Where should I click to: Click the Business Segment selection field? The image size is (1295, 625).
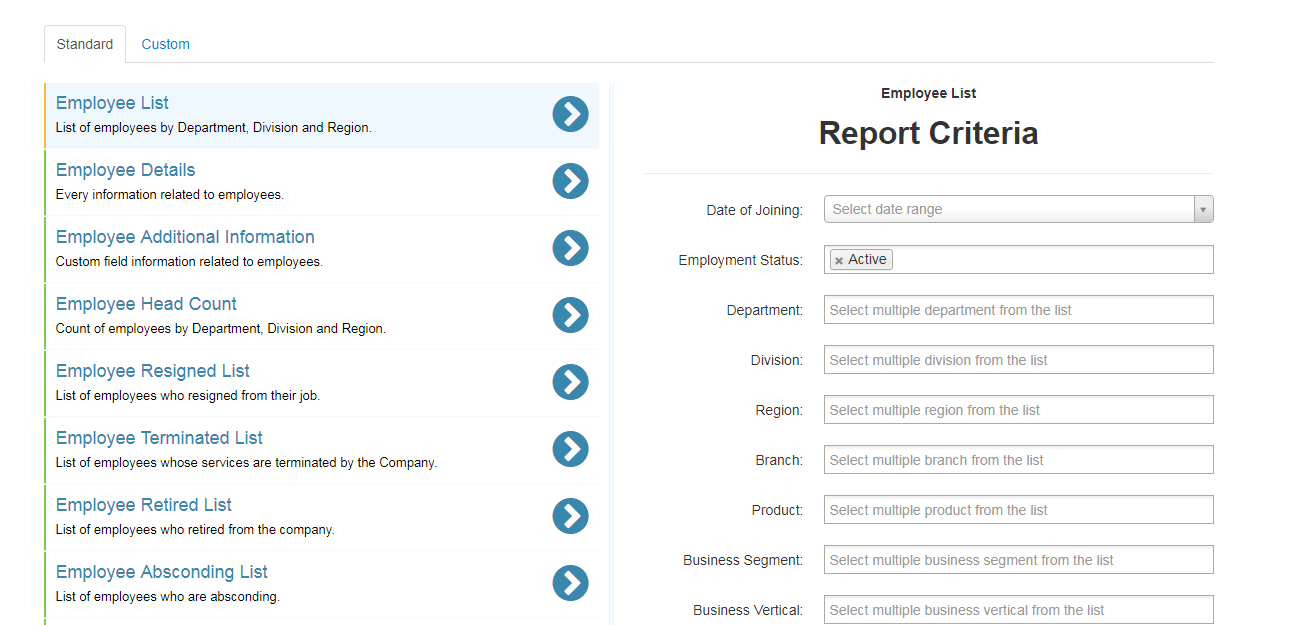click(1018, 560)
